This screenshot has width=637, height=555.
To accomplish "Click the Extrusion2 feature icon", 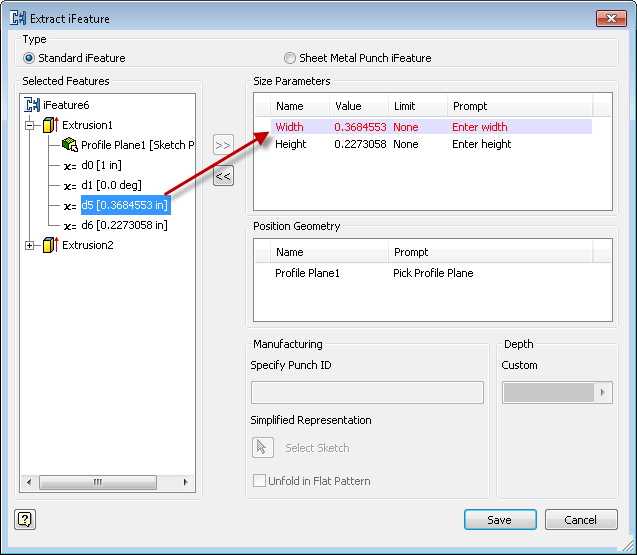I will click(50, 245).
